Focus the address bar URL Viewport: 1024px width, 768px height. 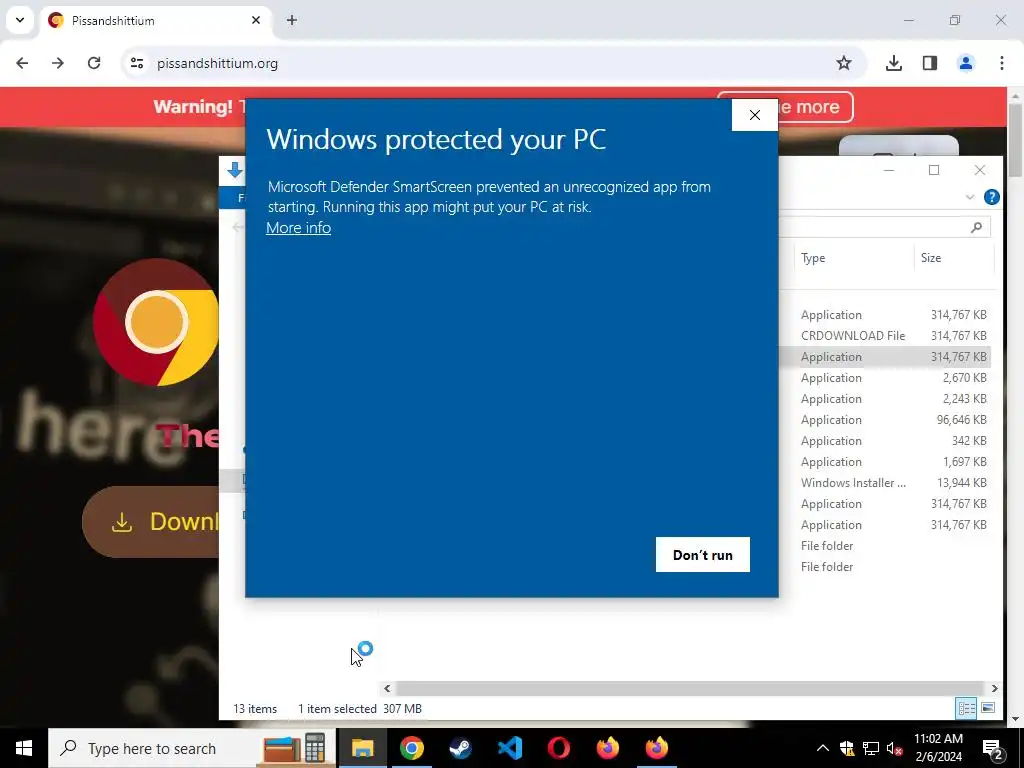(x=217, y=63)
